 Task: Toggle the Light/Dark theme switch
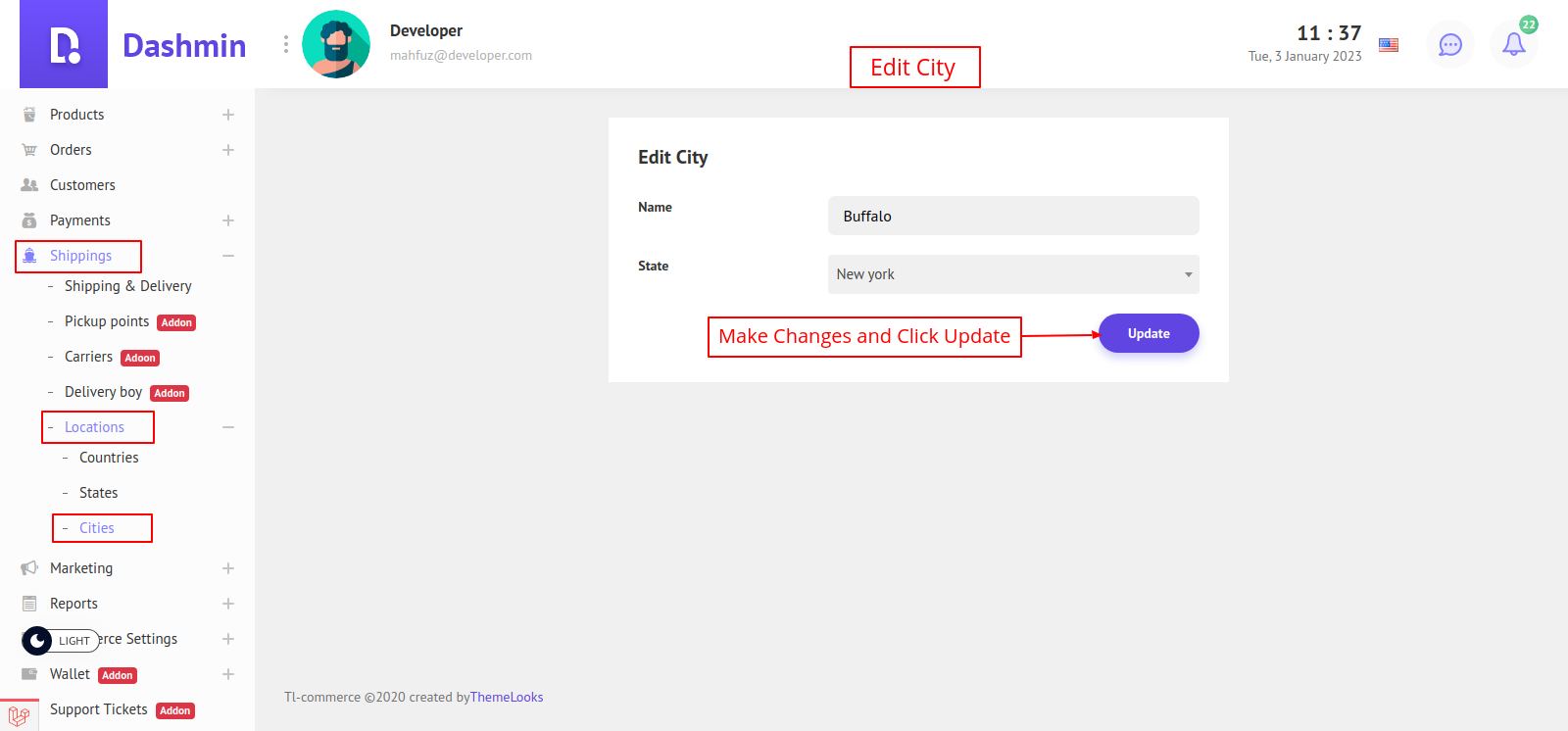click(x=61, y=641)
